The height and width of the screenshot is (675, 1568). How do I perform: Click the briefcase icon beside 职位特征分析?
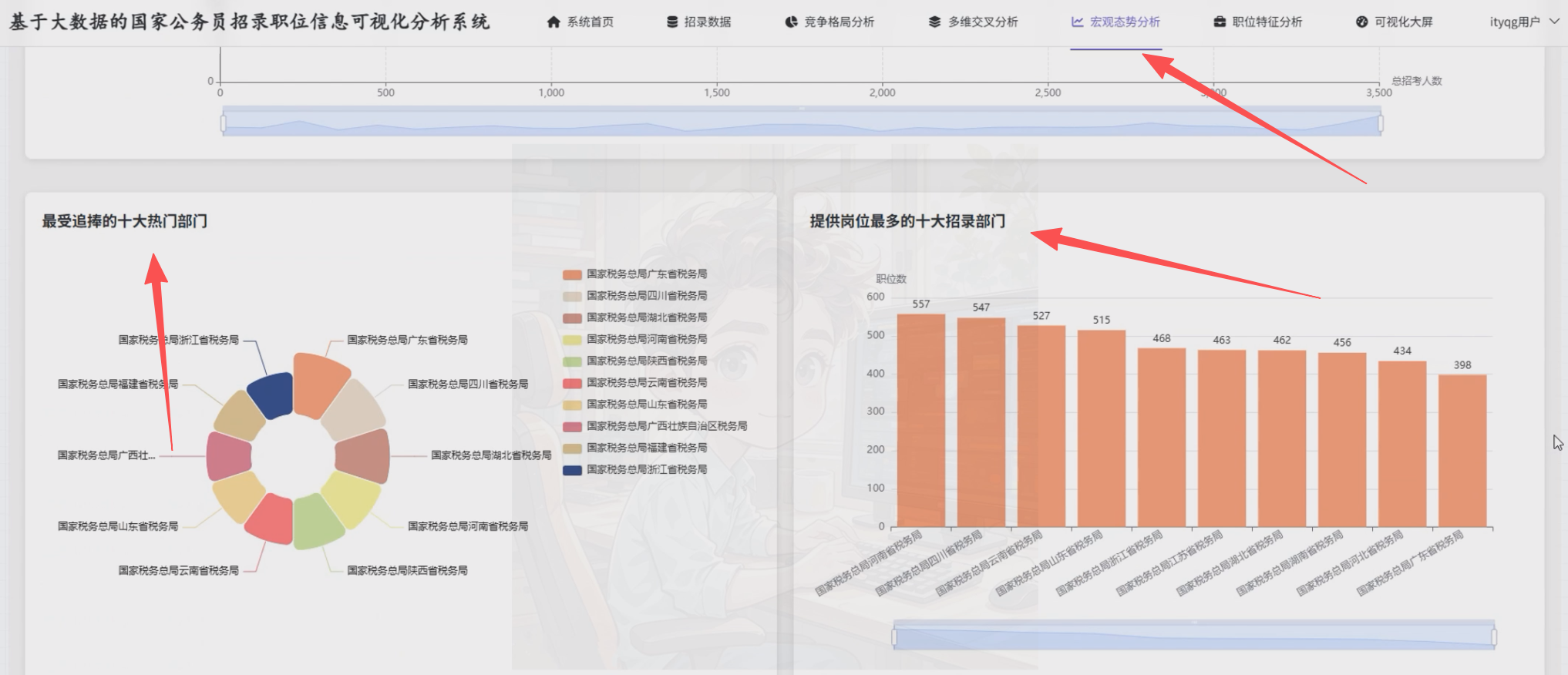1220,22
